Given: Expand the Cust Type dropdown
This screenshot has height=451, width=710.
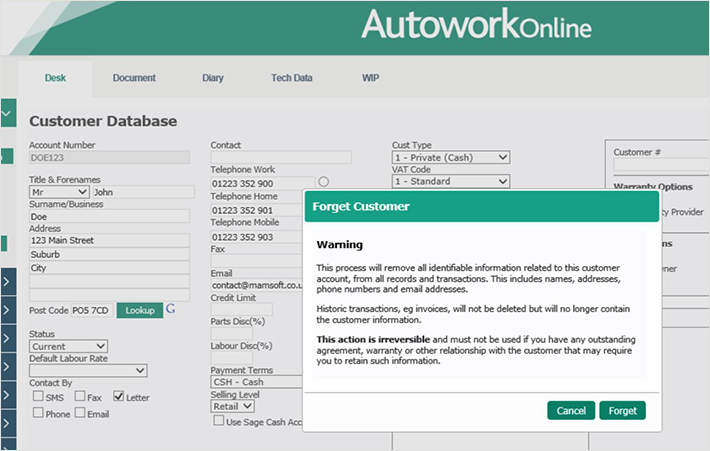Looking at the screenshot, I should pos(450,157).
